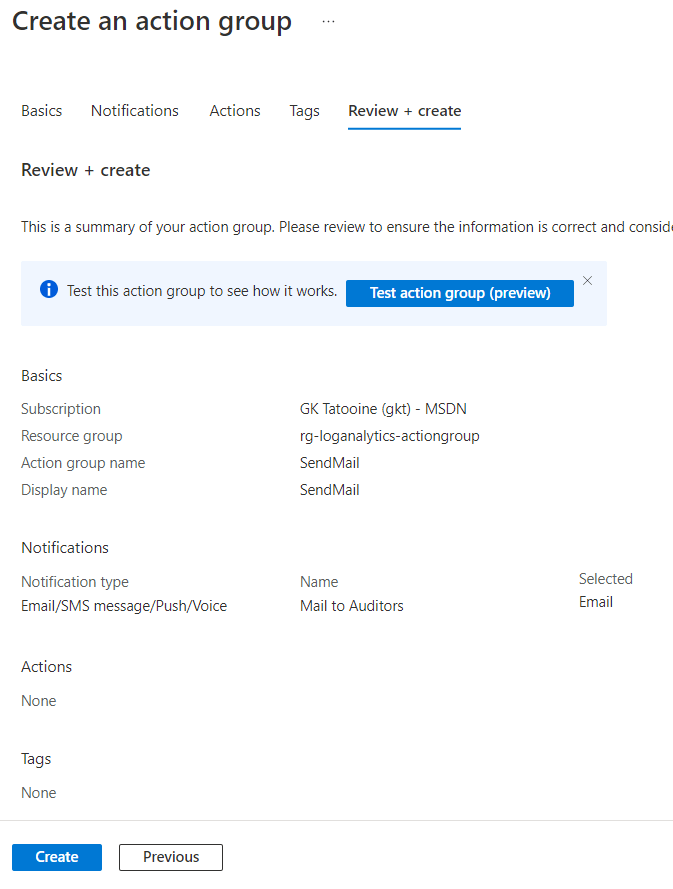673x889 pixels.
Task: Click the Create button
Action: pos(56,857)
